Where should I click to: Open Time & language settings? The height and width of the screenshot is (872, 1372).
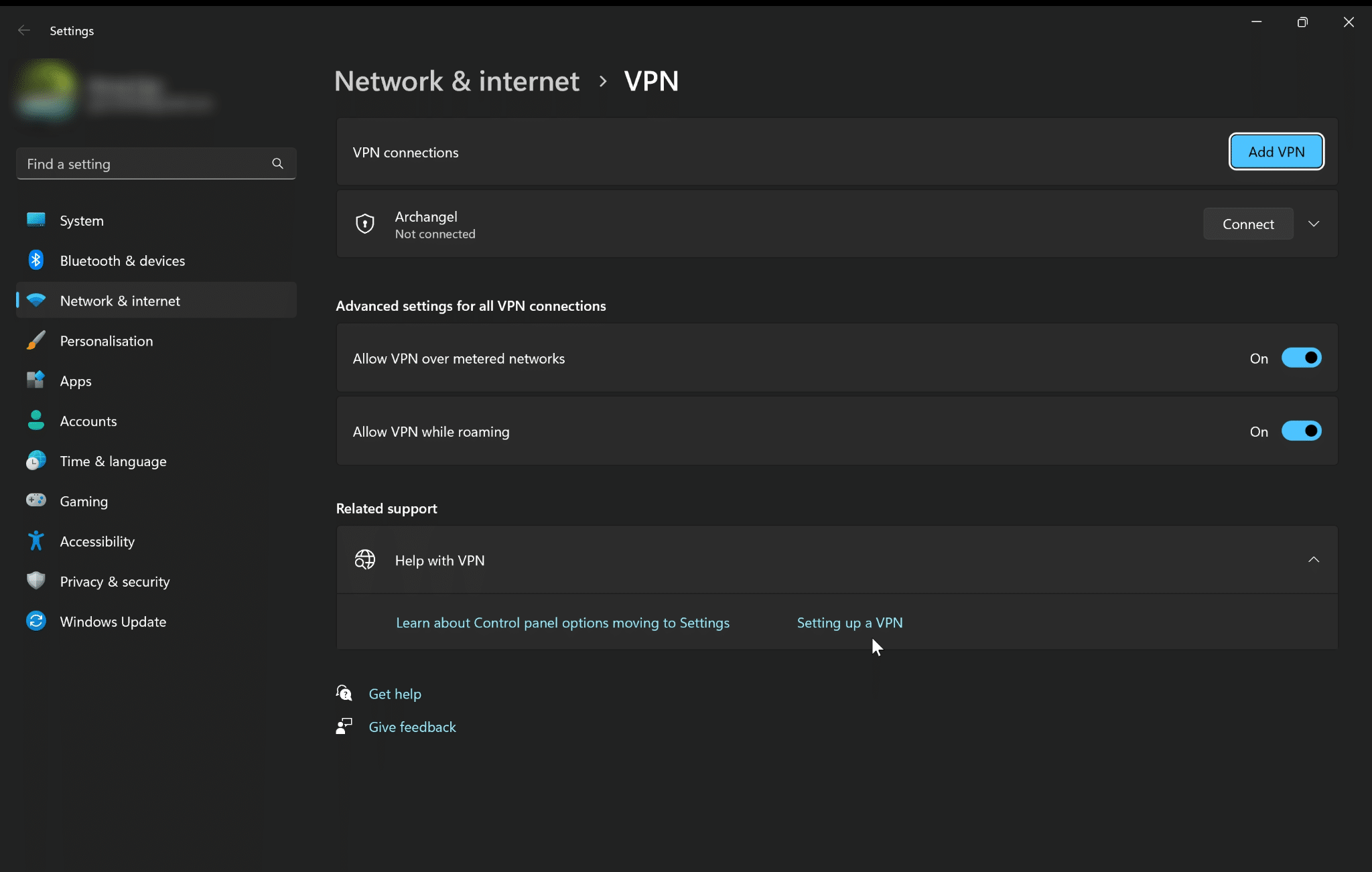click(156, 461)
